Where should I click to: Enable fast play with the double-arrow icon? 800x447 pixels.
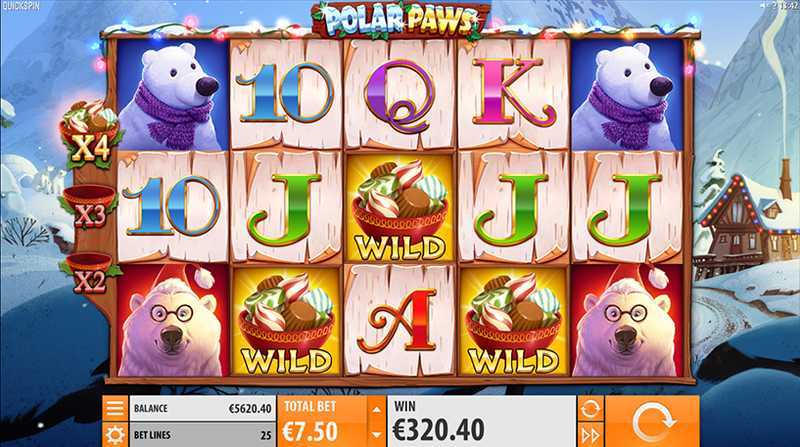pos(590,435)
